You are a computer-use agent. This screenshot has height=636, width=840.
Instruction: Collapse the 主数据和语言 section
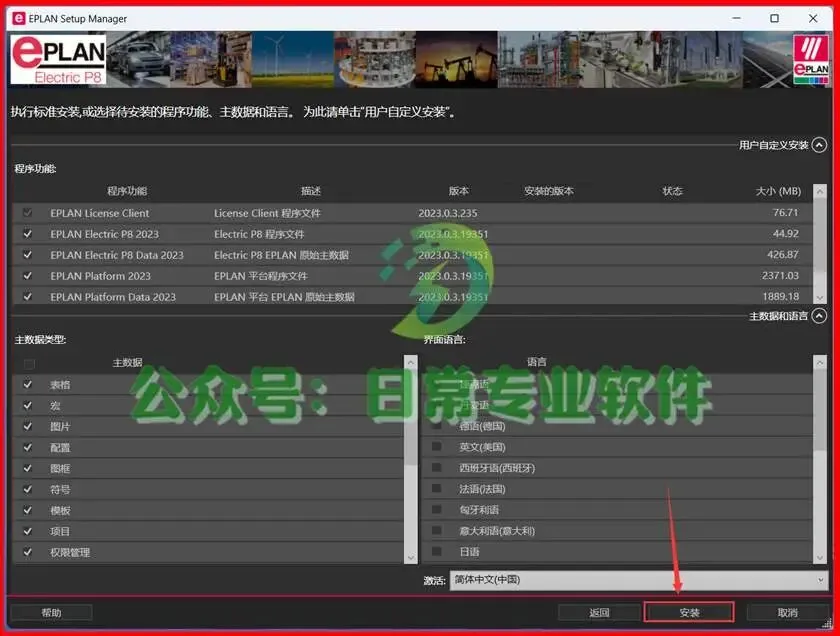coord(819,316)
